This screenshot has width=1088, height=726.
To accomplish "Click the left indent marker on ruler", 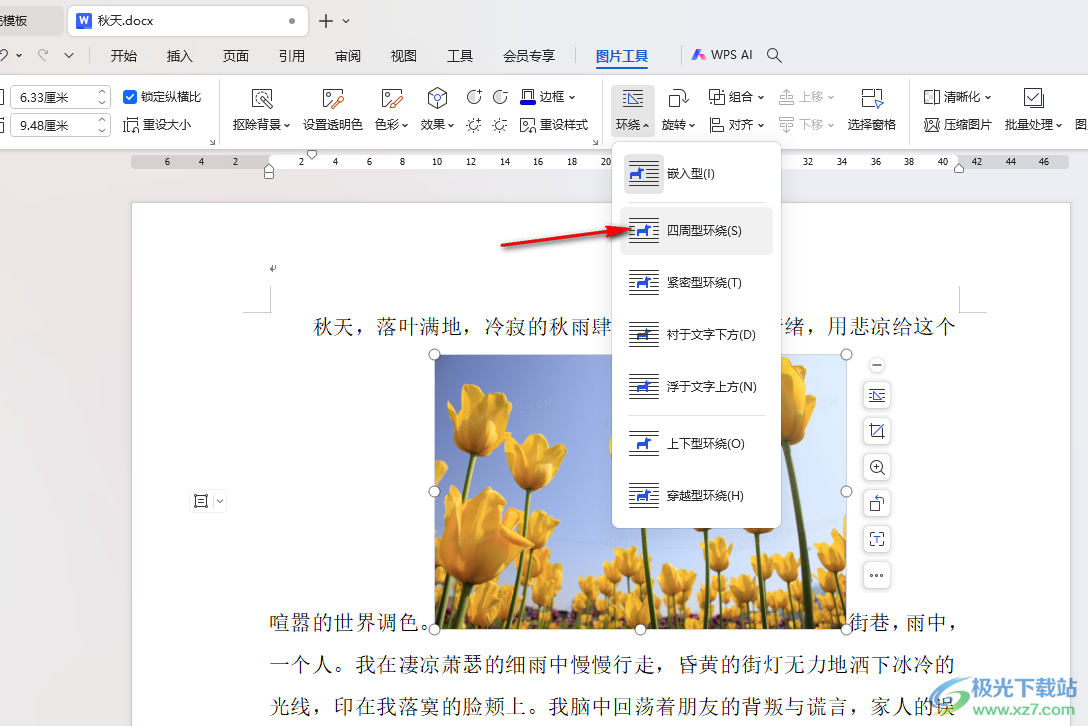I will (x=269, y=171).
